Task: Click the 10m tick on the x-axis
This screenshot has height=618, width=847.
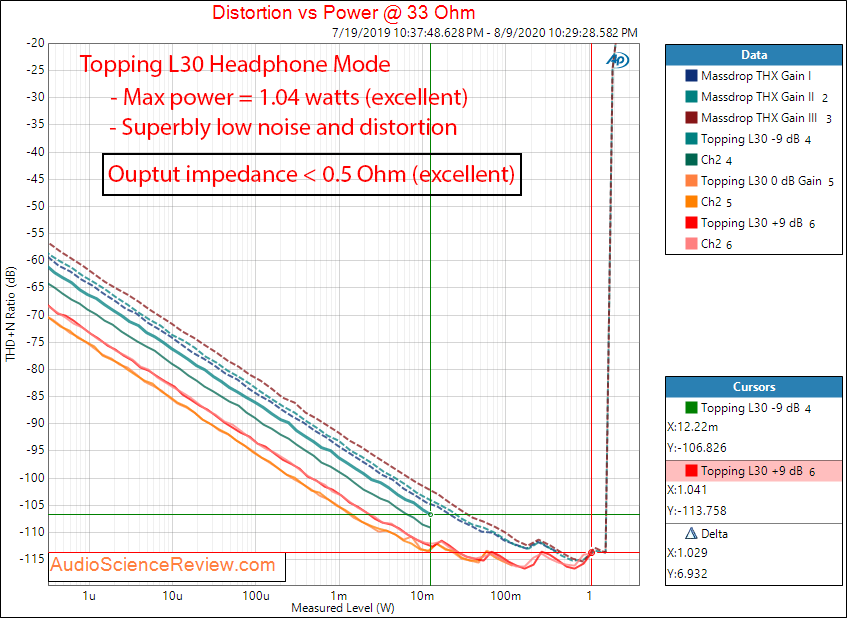Action: coord(422,596)
